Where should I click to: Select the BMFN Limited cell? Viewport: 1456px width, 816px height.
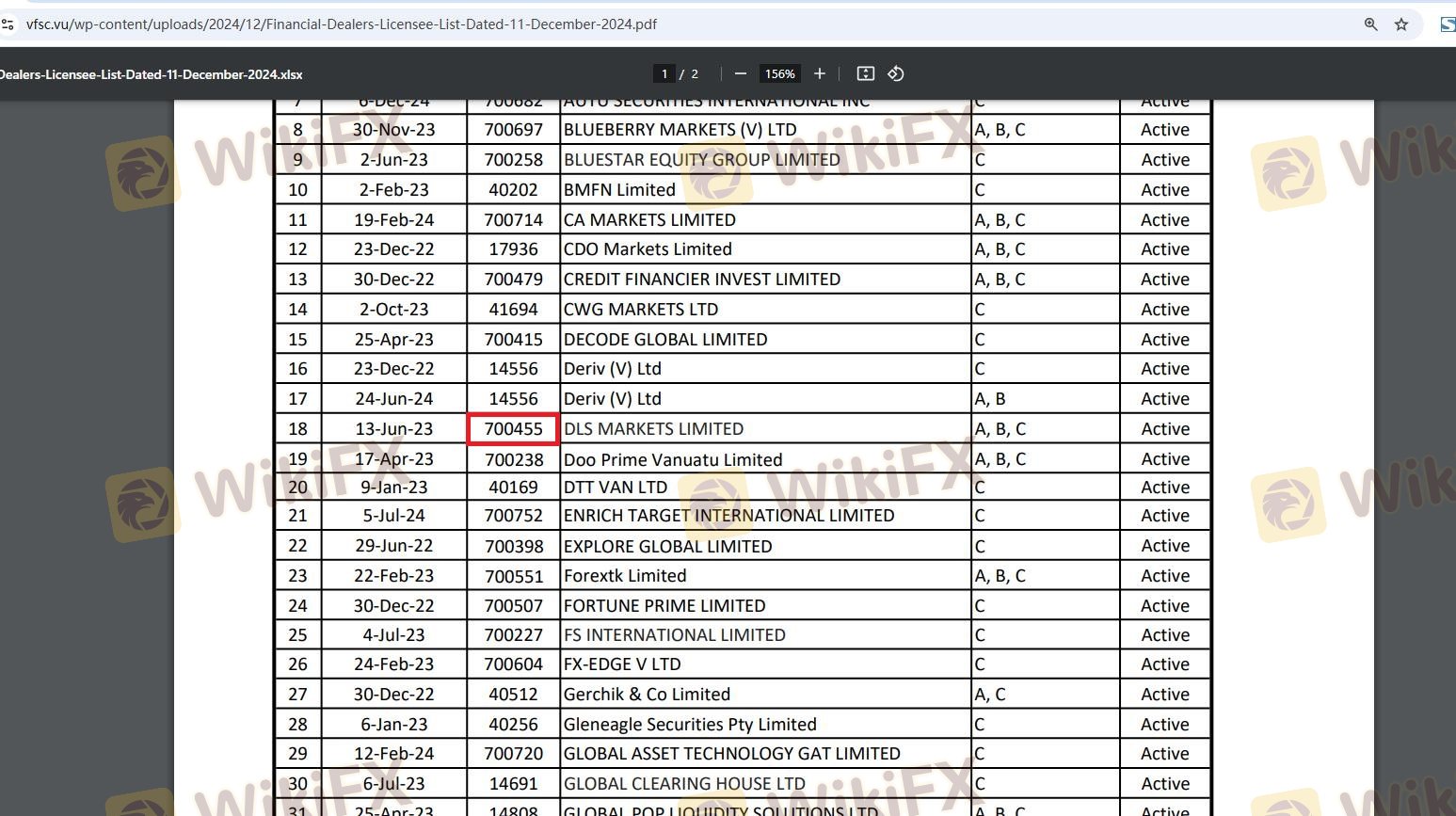point(619,190)
